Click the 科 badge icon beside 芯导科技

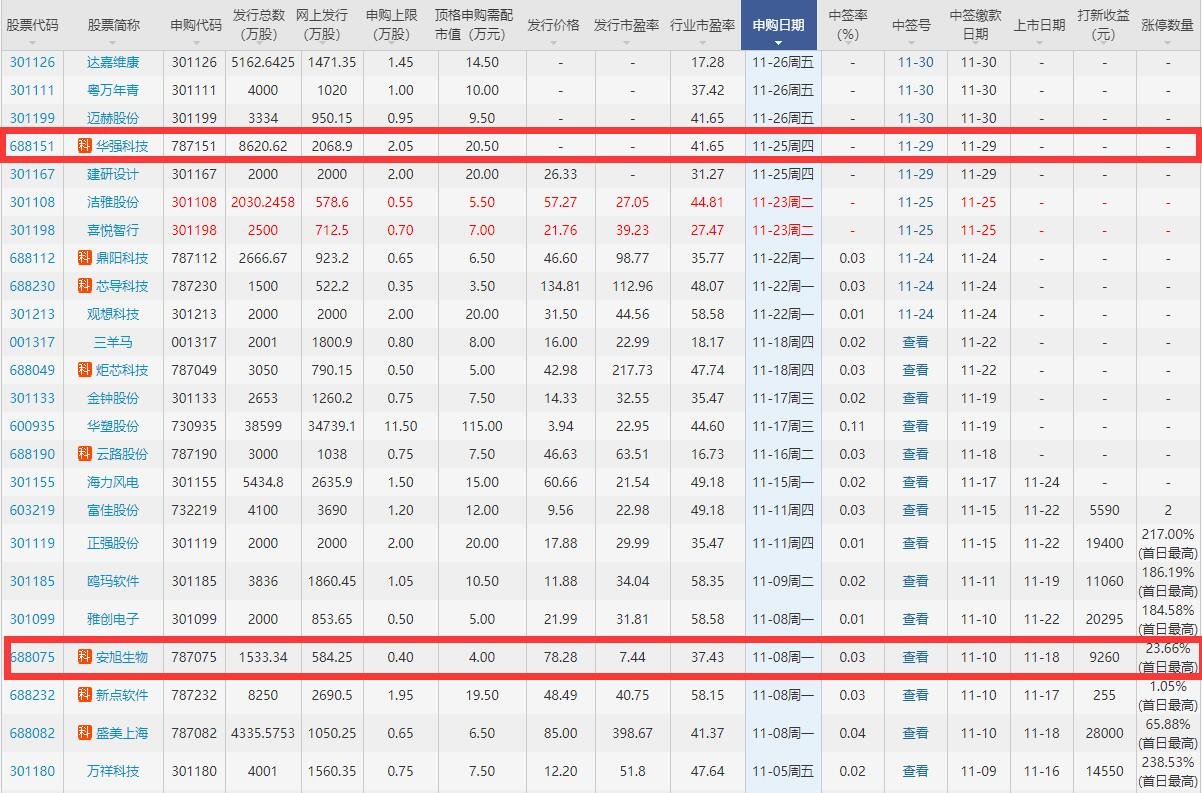click(x=85, y=286)
